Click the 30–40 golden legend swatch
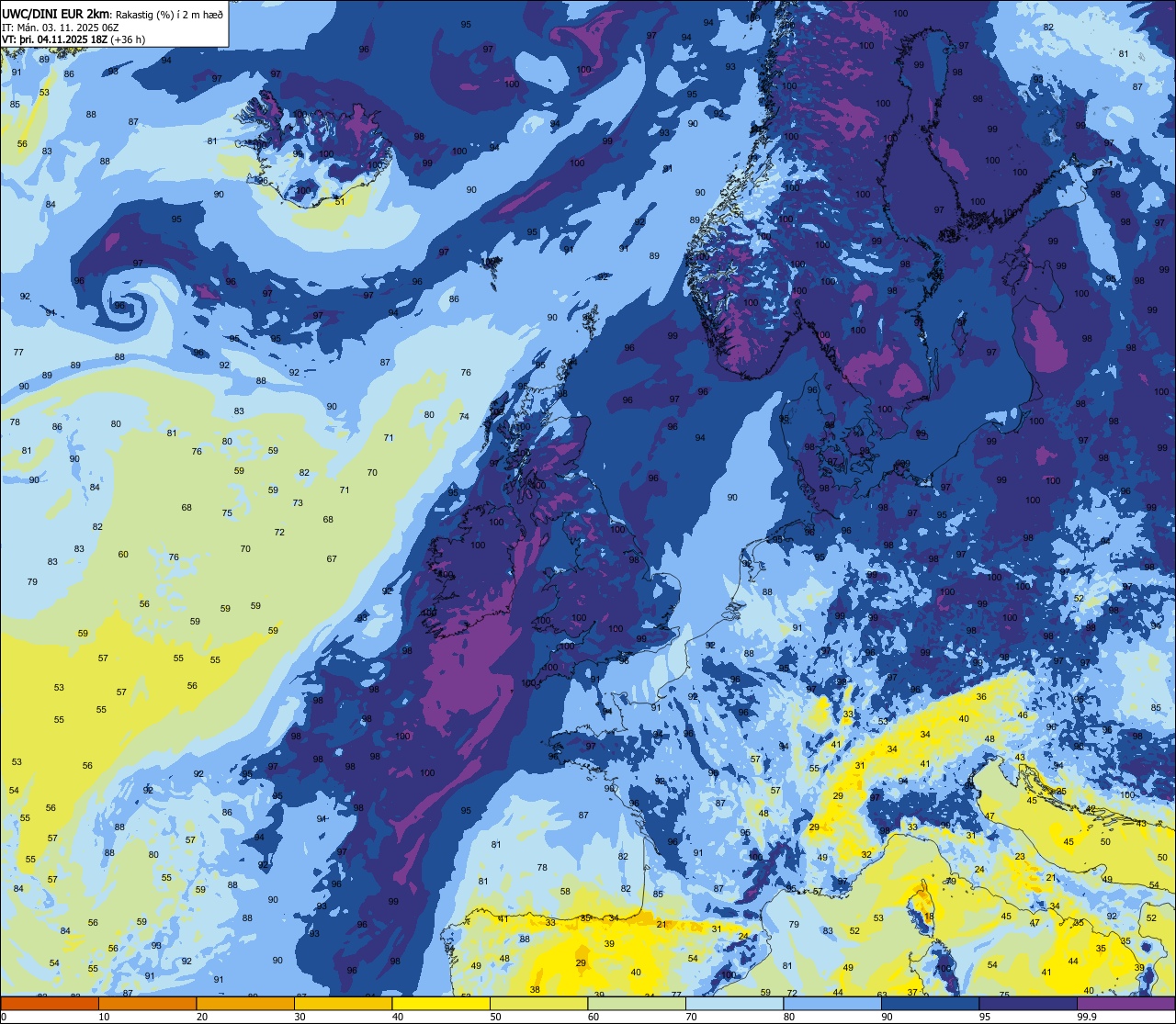Viewport: 1176px width, 1024px height. [x=343, y=1004]
